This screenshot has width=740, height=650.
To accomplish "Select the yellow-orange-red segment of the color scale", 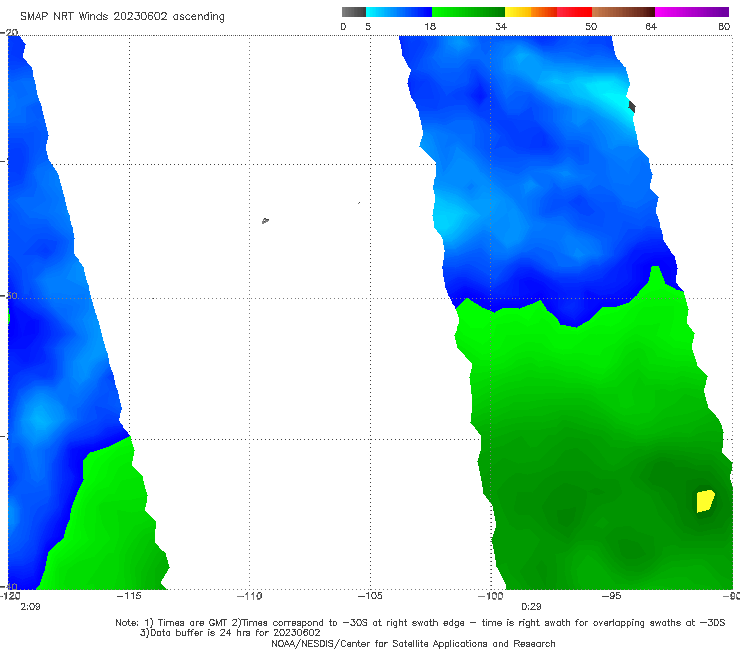I will (x=548, y=12).
